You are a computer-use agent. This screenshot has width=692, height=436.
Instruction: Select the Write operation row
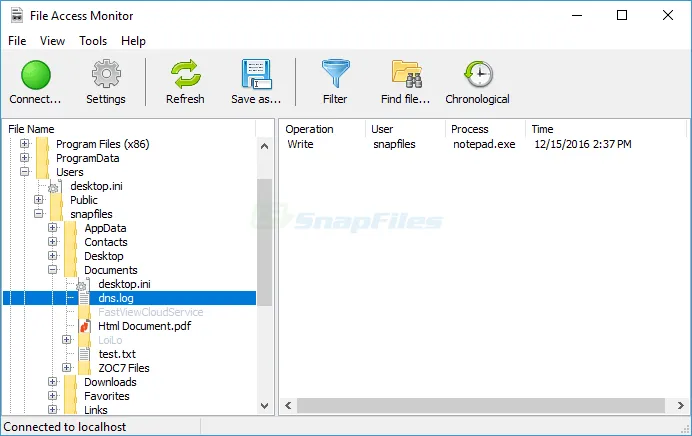pyautogui.click(x=483, y=144)
